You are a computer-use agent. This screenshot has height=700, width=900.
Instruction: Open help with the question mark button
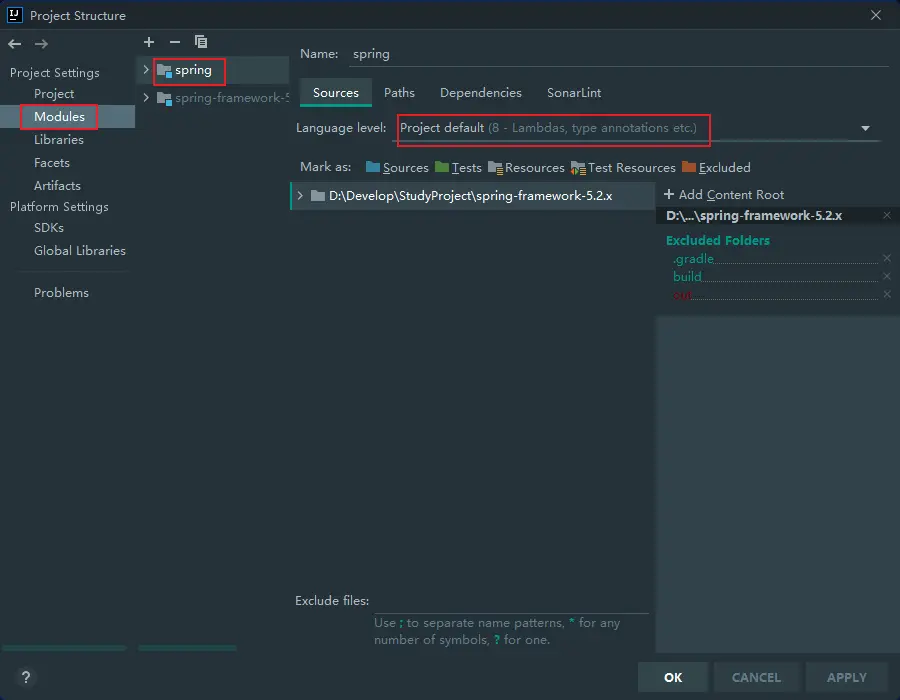pyautogui.click(x=26, y=677)
